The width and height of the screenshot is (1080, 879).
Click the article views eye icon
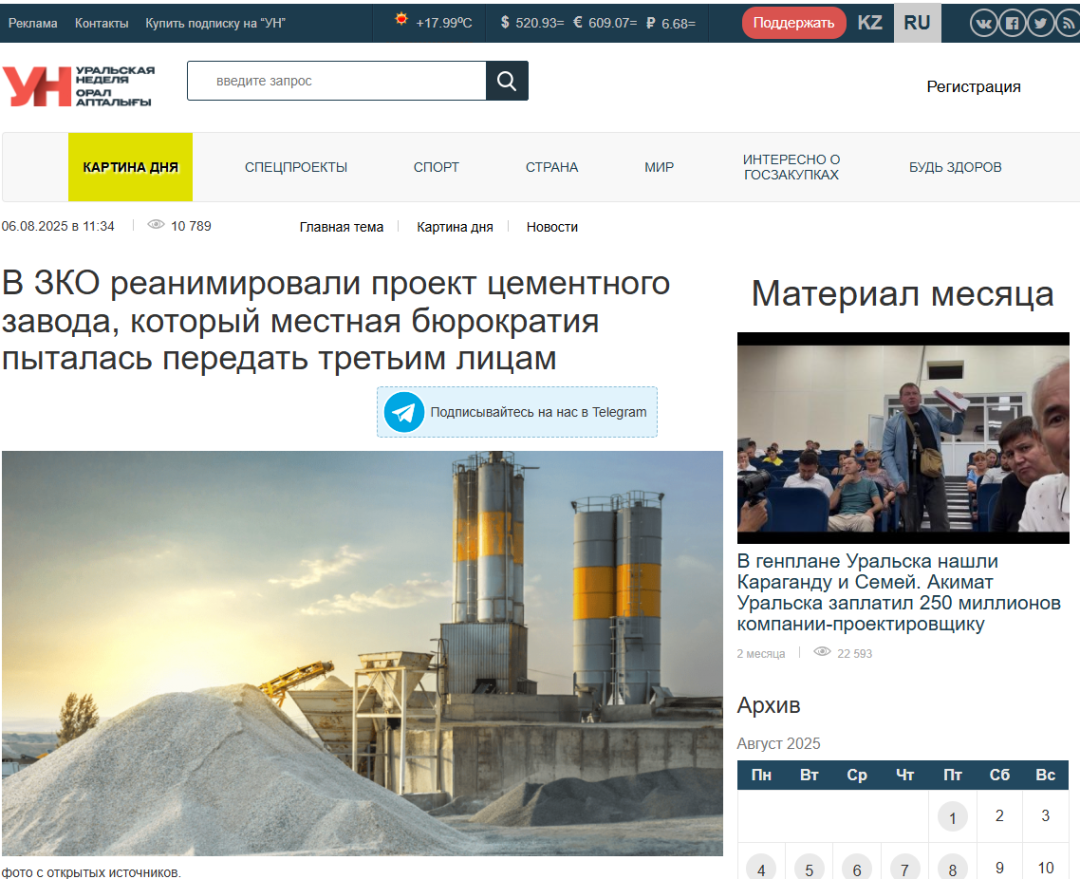click(x=156, y=225)
